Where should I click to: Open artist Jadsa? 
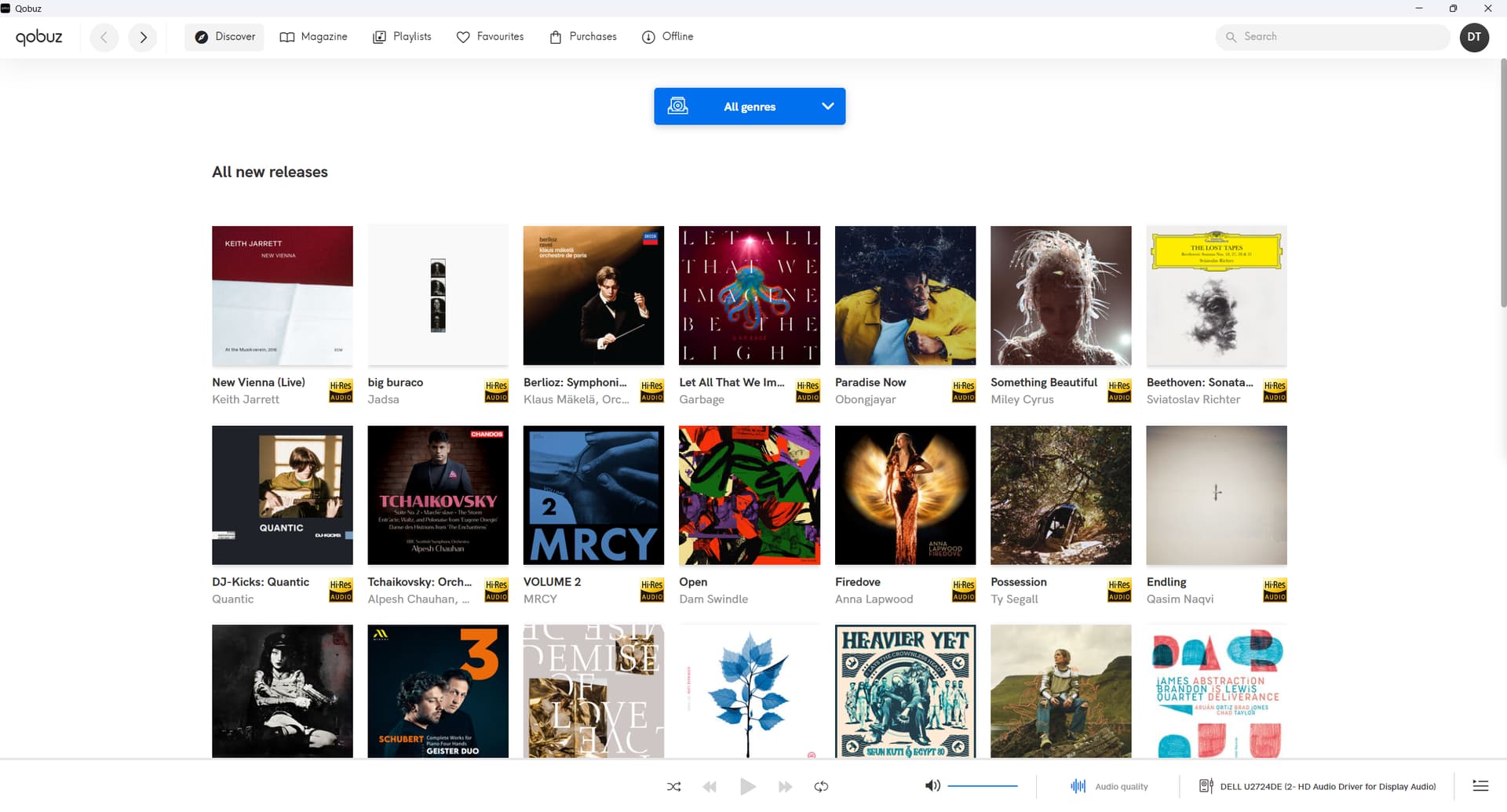click(x=383, y=399)
